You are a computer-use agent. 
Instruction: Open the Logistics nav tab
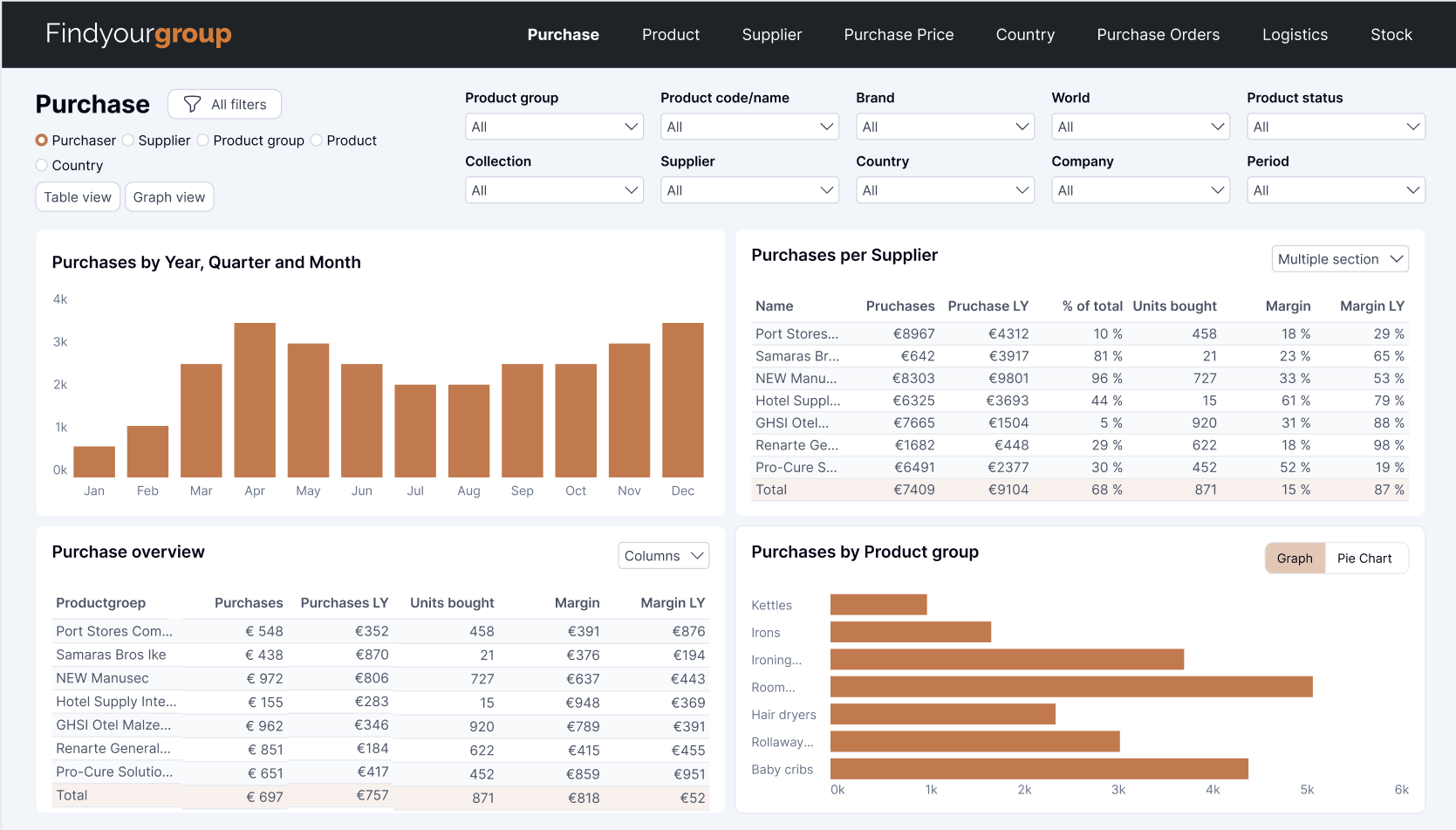pyautogui.click(x=1295, y=35)
